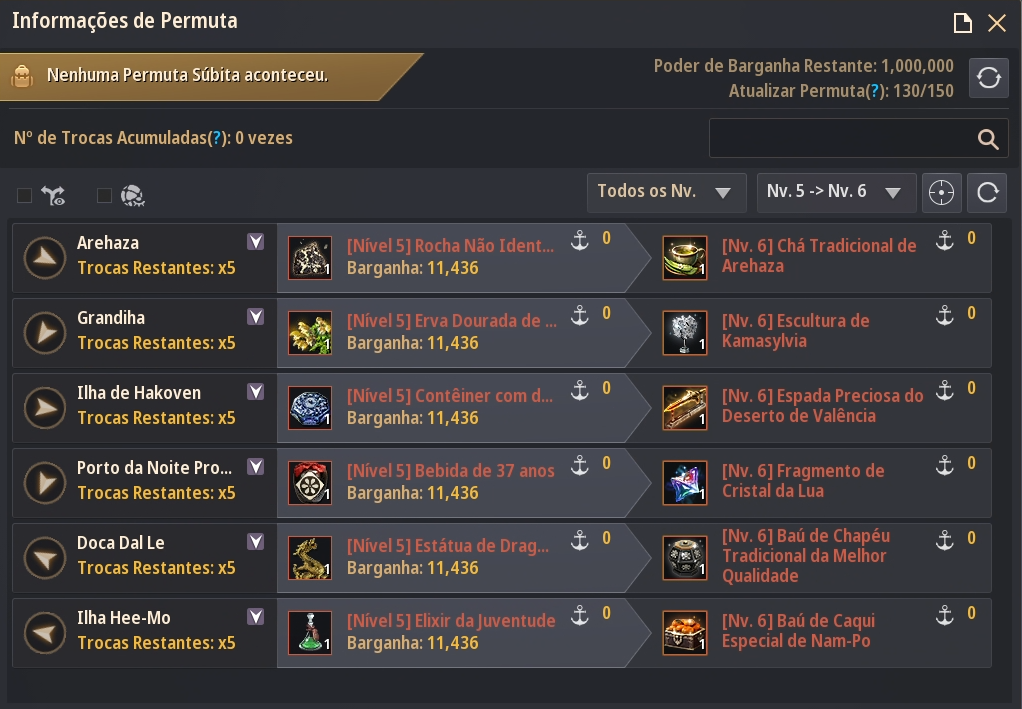The image size is (1022, 709).
Task: Open the Nv. 5 -> Nv. 6 dropdown
Action: (836, 192)
